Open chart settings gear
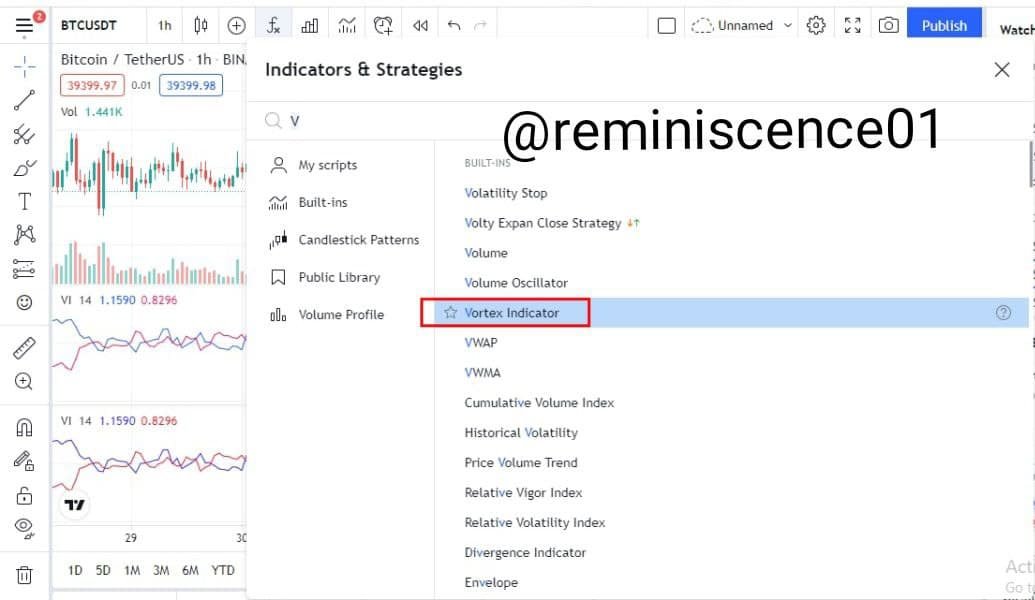Image resolution: width=1035 pixels, height=600 pixels. click(816, 26)
